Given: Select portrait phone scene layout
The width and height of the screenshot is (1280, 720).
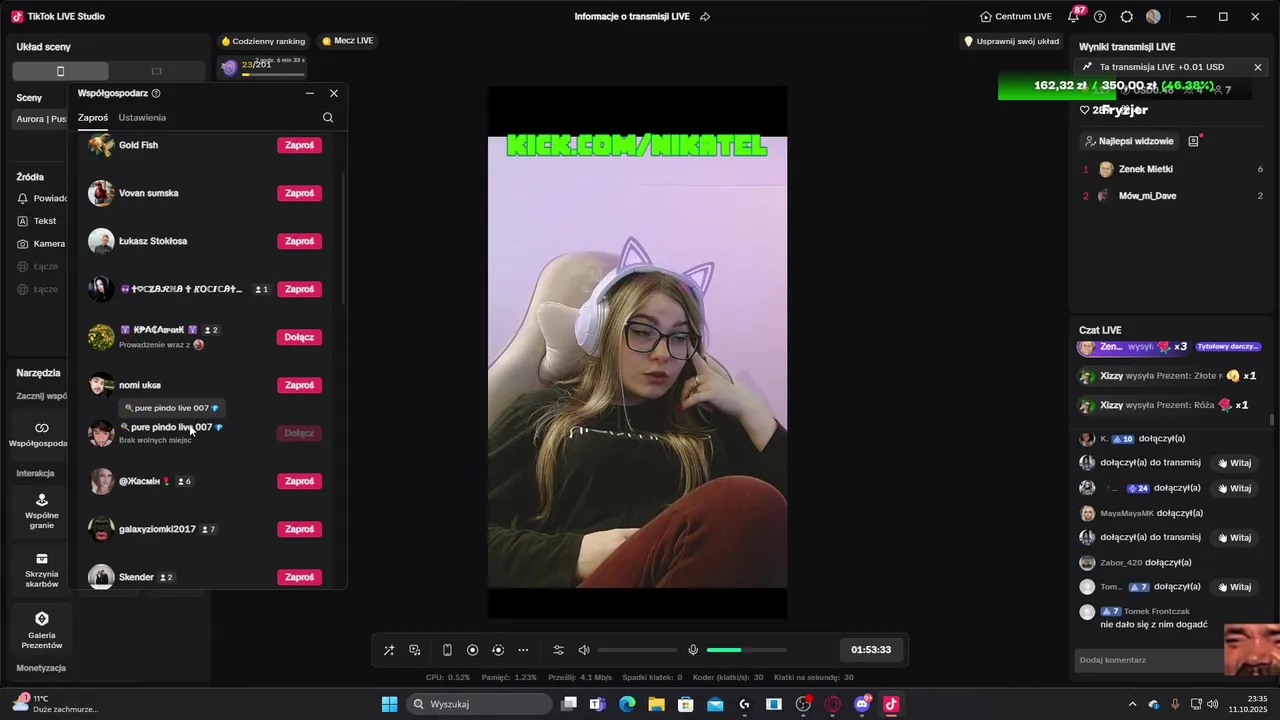Looking at the screenshot, I should click(60, 71).
